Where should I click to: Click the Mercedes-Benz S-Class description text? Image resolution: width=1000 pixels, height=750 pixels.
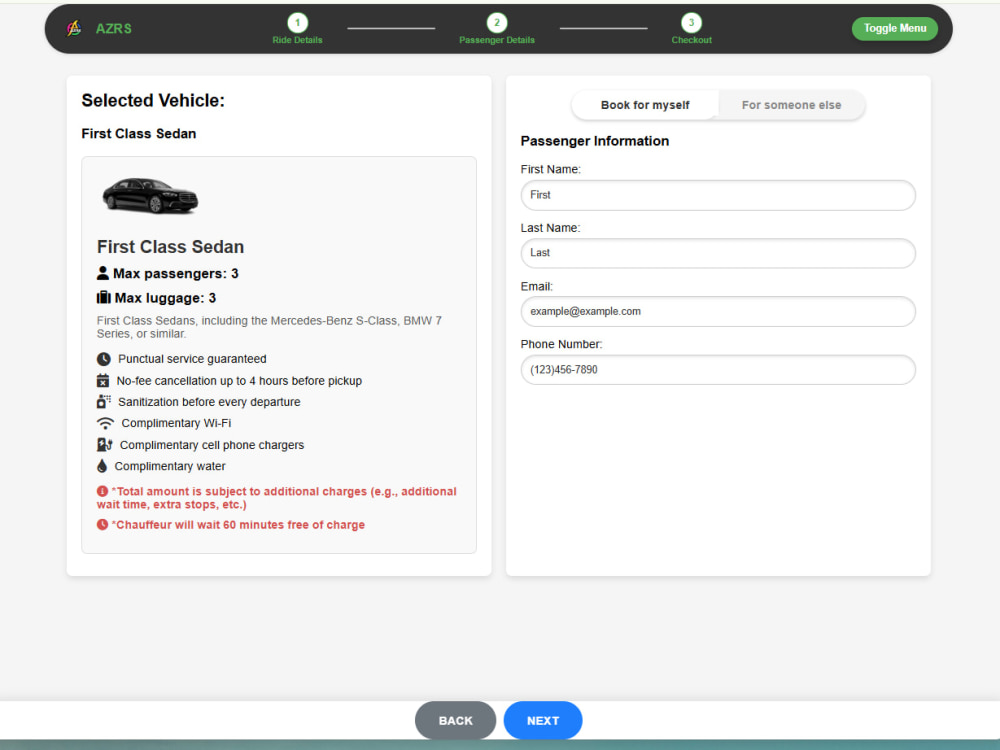[x=269, y=327]
